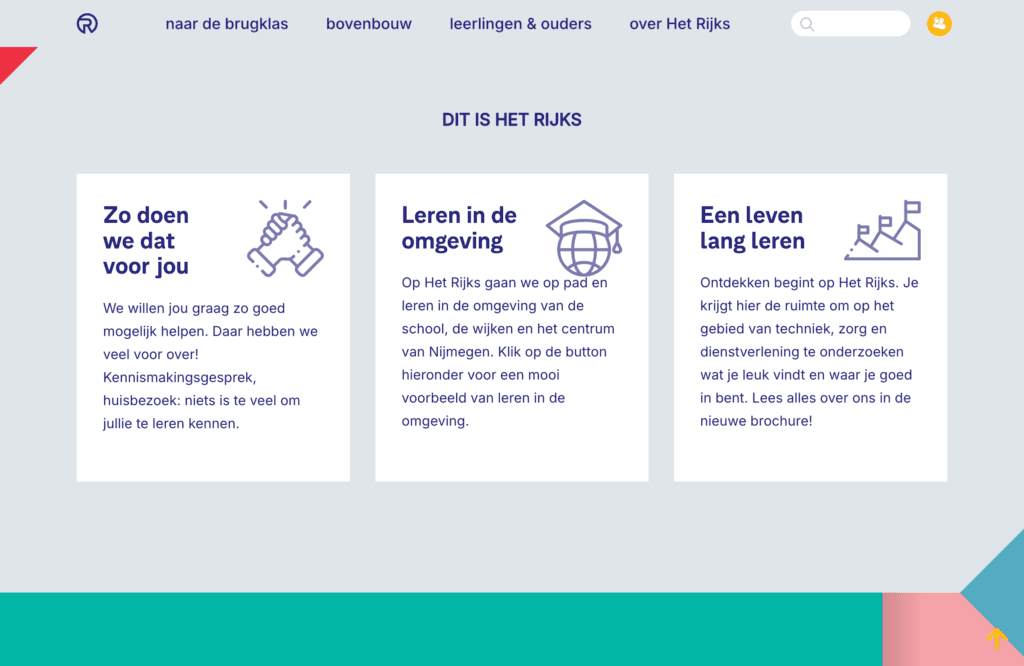This screenshot has height=666, width=1024.
Task: Click the magnifying glass search icon
Action: click(807, 23)
